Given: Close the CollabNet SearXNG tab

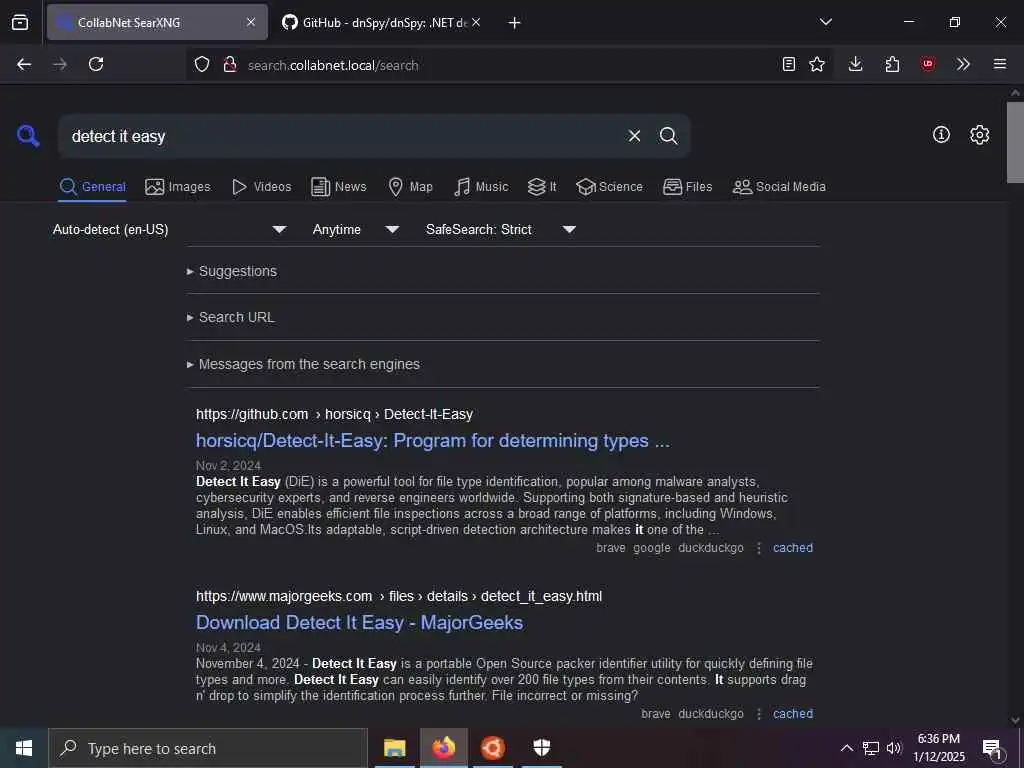Looking at the screenshot, I should point(251,22).
